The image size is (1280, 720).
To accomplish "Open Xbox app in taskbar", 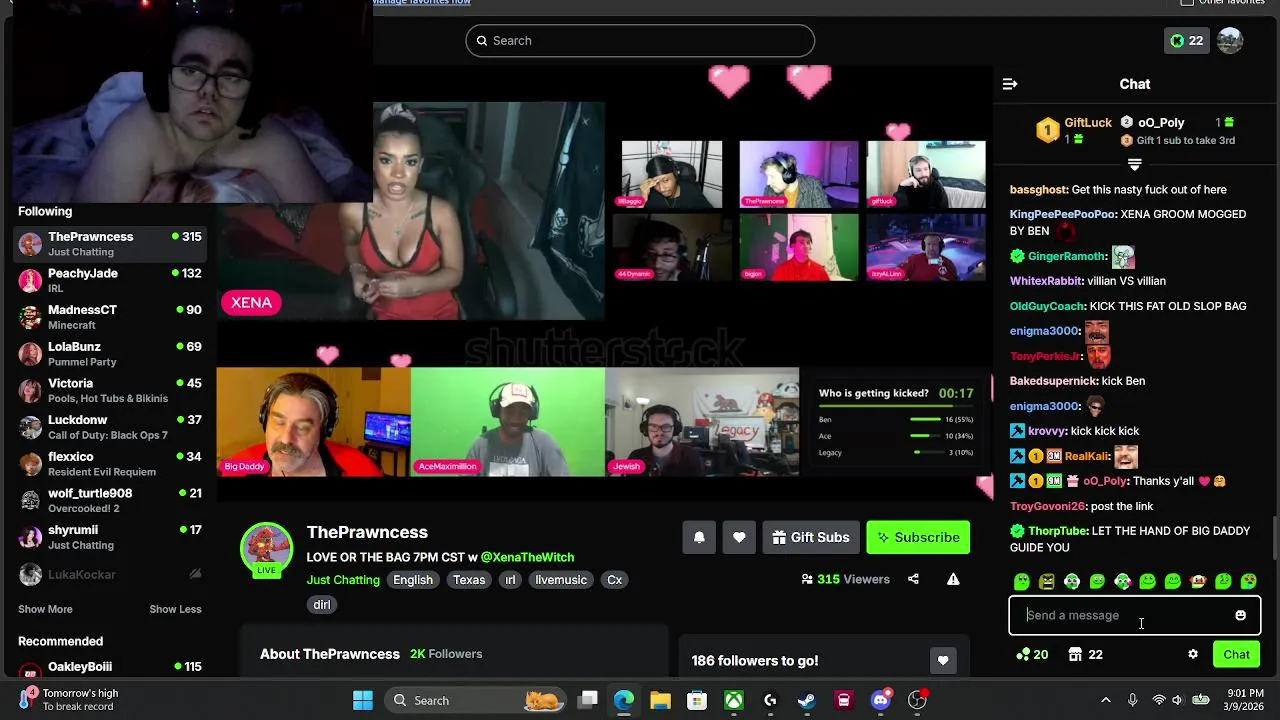I will pyautogui.click(x=734, y=700).
